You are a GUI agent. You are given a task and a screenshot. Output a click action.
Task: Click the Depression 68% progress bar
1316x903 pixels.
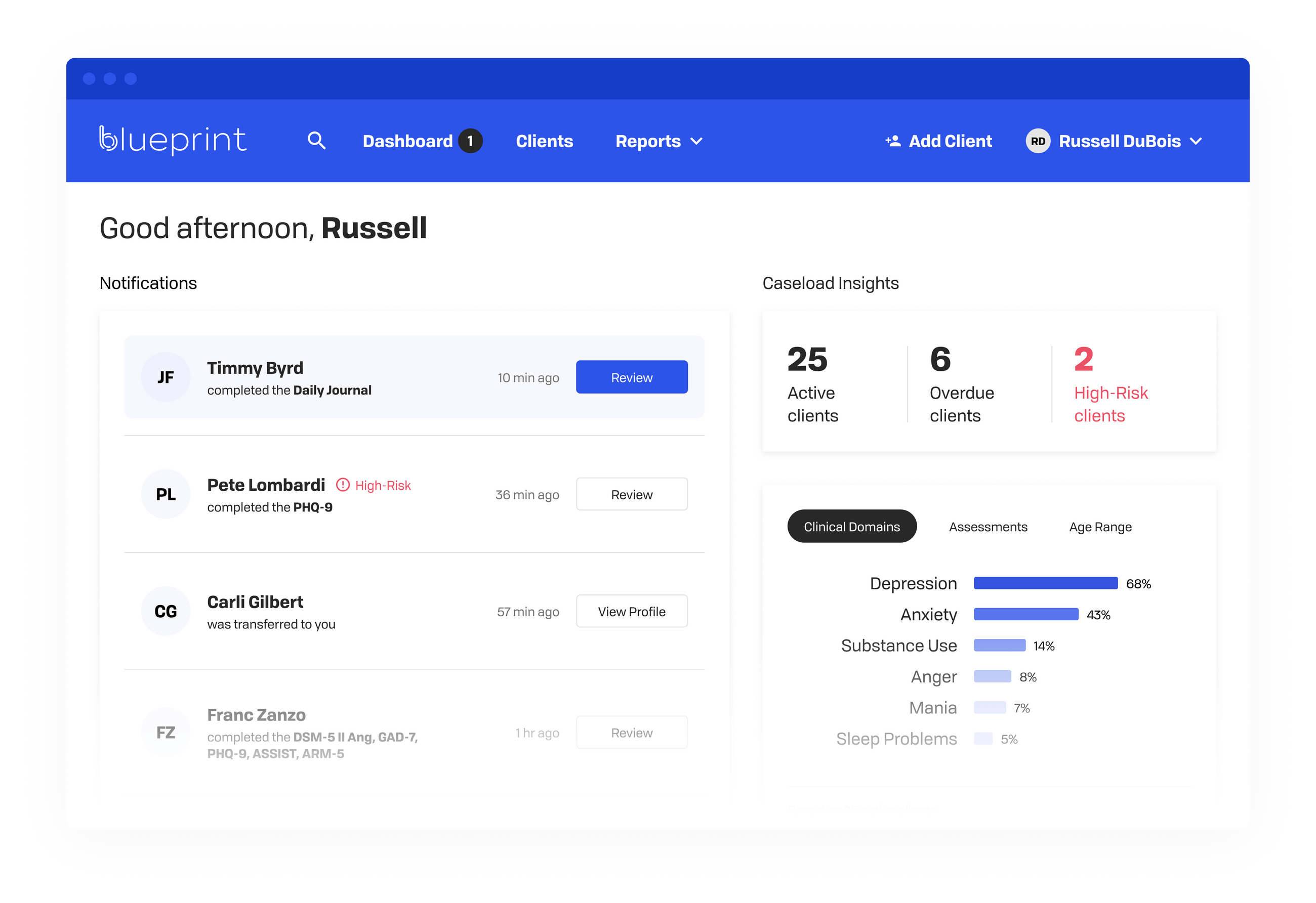(x=1045, y=583)
